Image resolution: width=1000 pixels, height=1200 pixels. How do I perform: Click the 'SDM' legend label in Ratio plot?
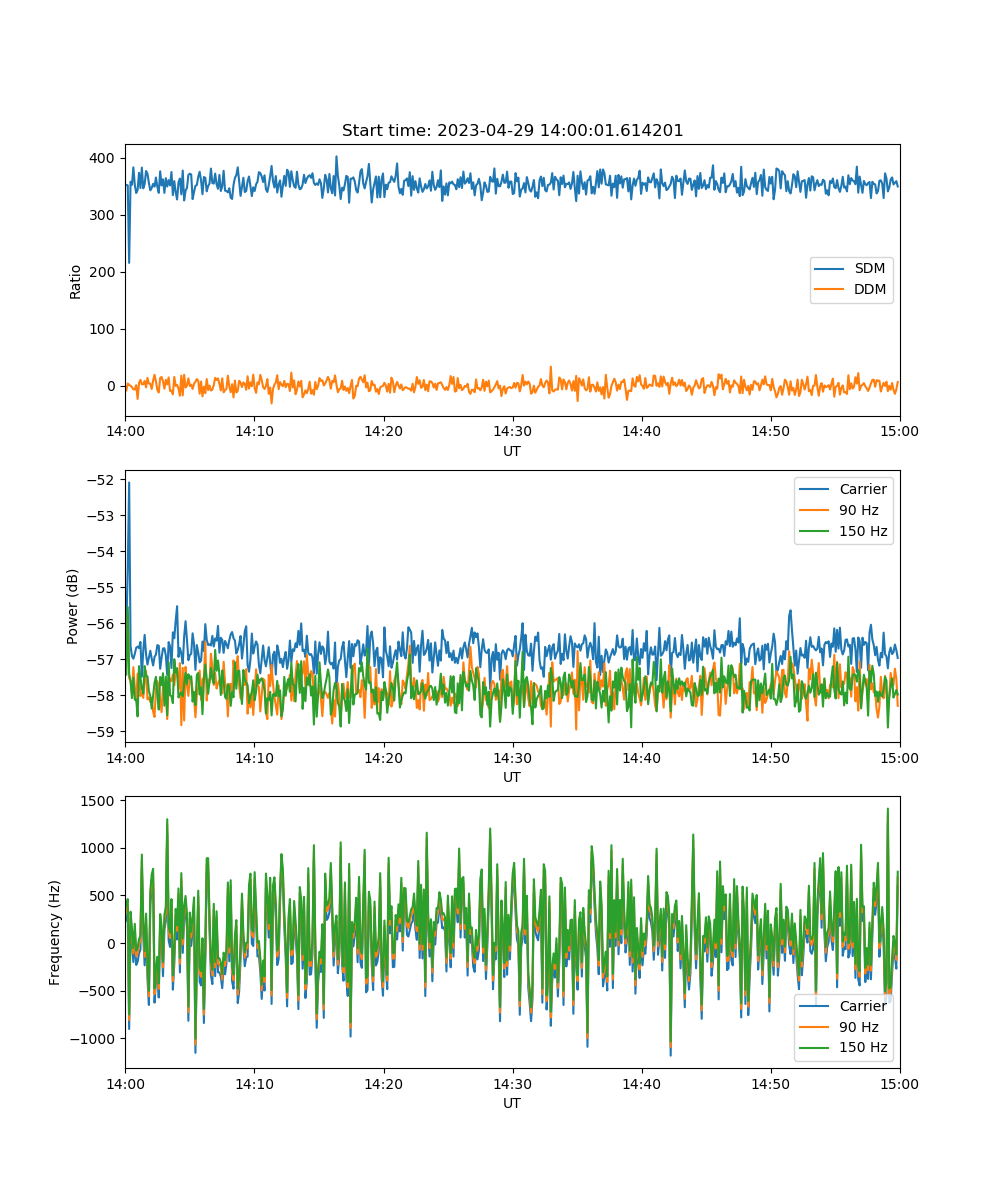coord(870,269)
